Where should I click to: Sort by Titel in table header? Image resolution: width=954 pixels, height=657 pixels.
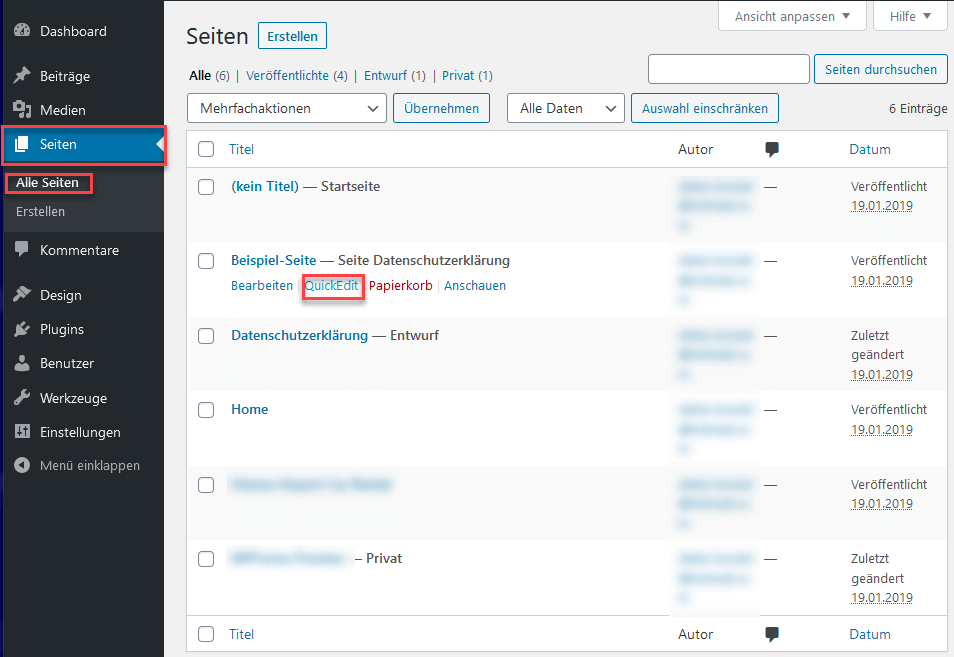click(242, 149)
